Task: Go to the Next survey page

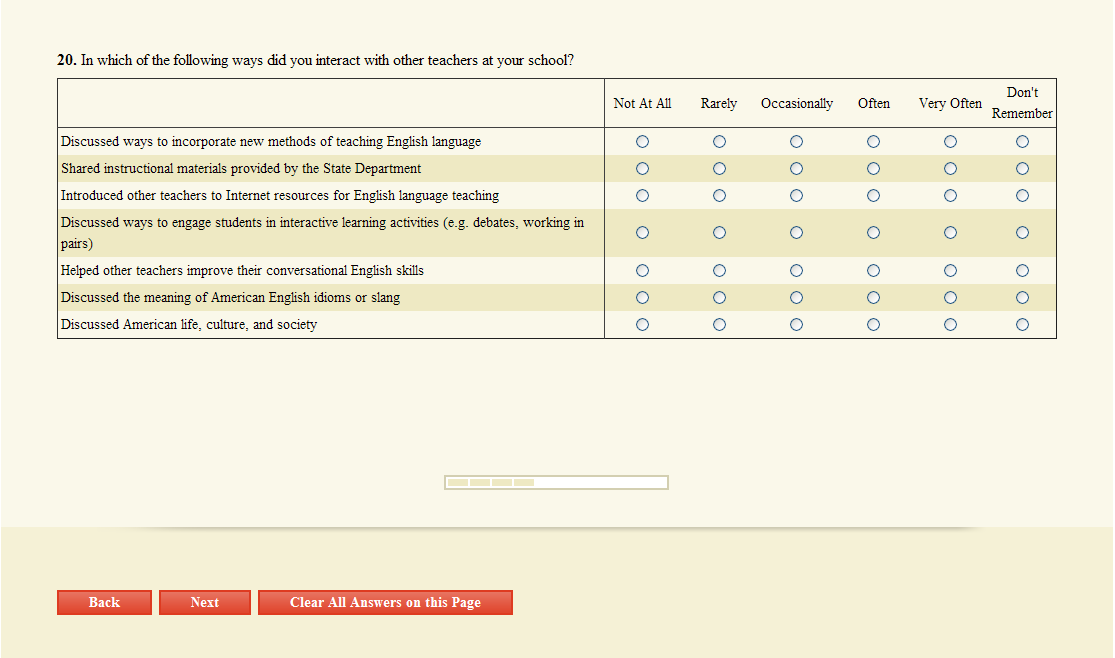Action: (204, 603)
